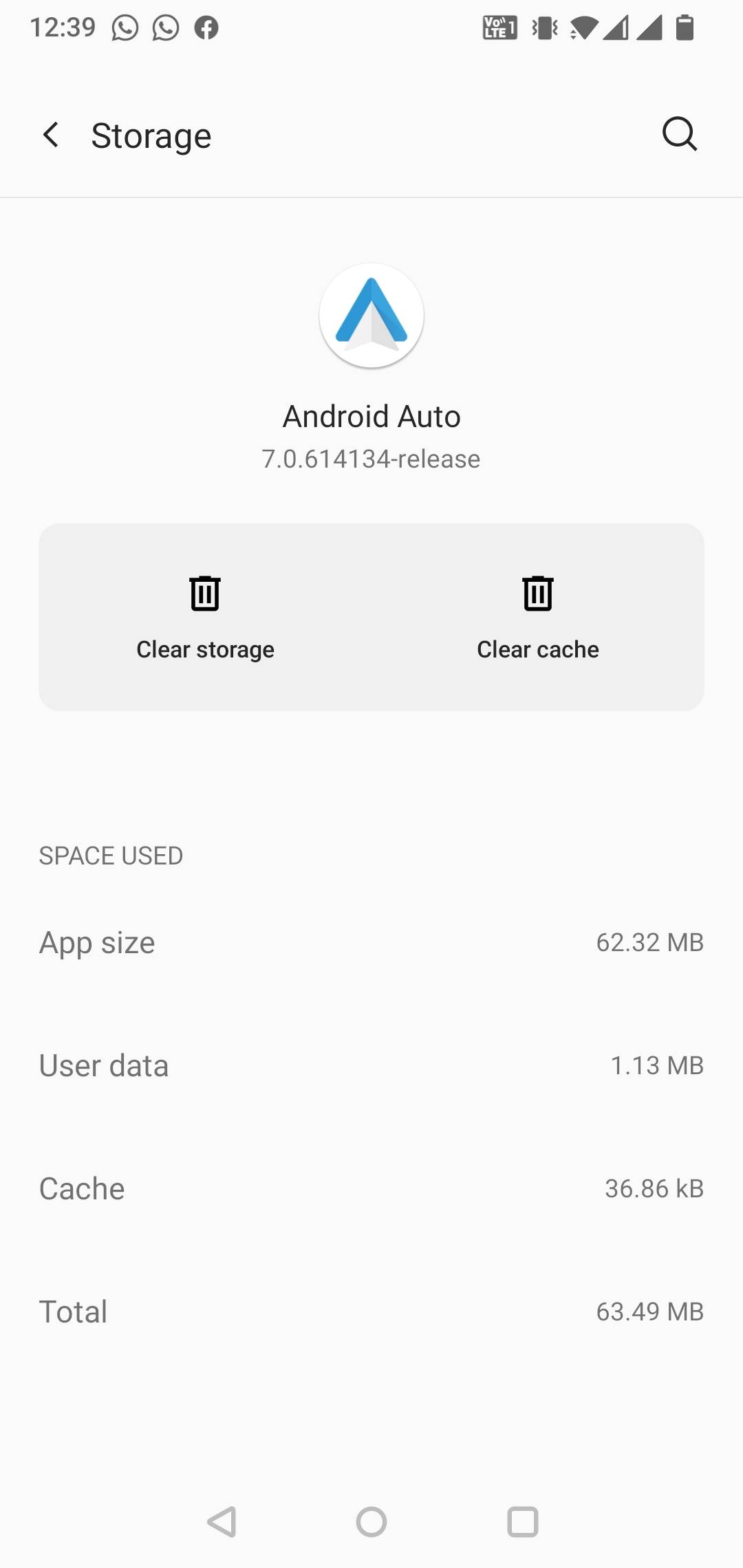Tap the vibrate mode status icon

pos(545,28)
